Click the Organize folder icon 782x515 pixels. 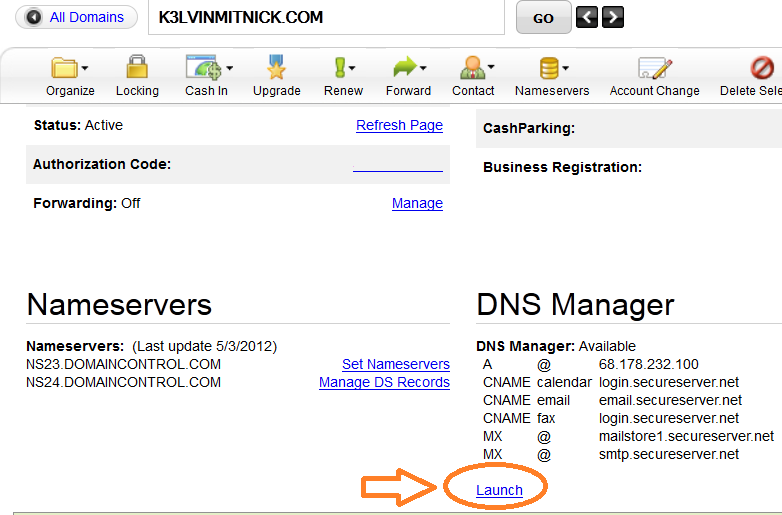(64, 68)
